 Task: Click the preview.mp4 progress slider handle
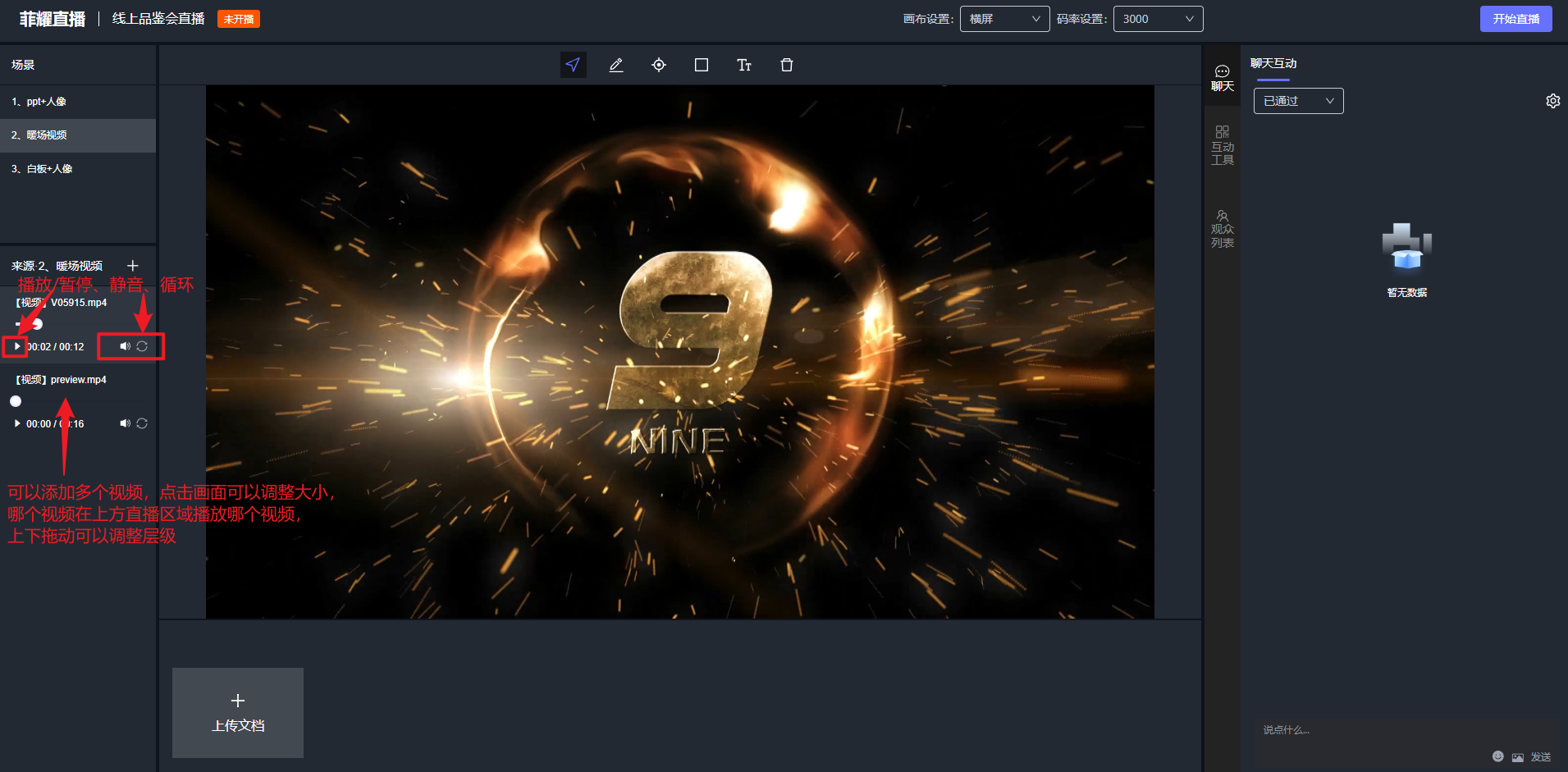click(16, 401)
